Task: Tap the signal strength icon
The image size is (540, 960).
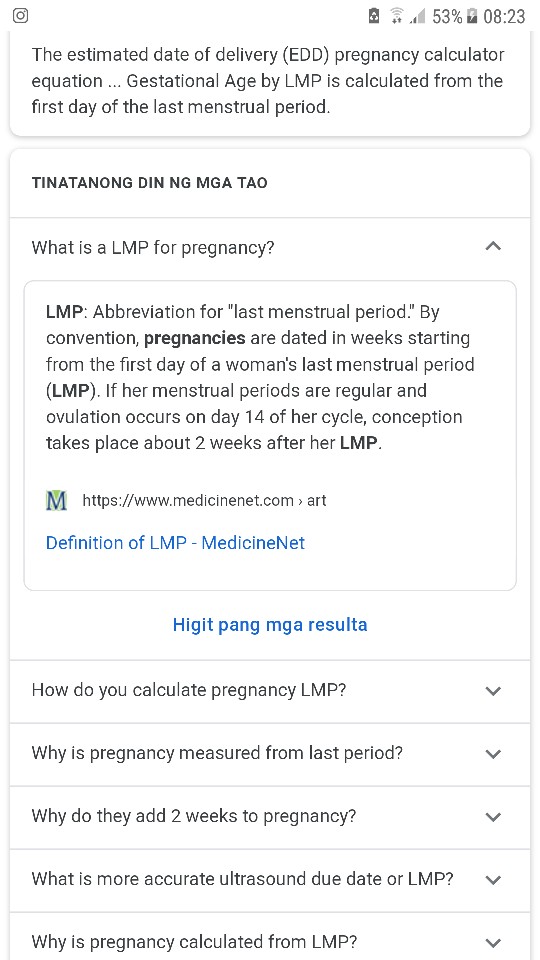Action: point(418,17)
